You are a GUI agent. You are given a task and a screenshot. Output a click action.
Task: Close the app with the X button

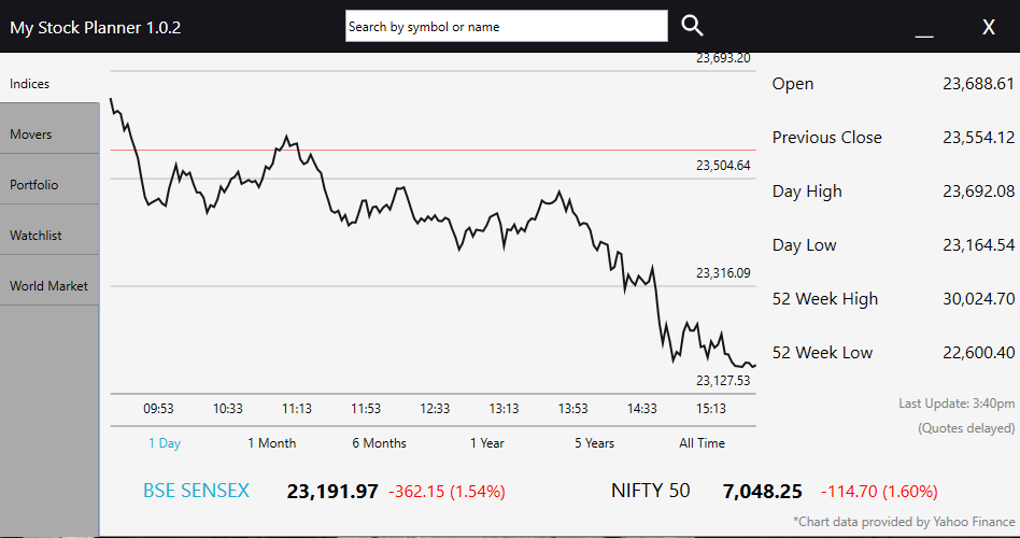[x=988, y=27]
